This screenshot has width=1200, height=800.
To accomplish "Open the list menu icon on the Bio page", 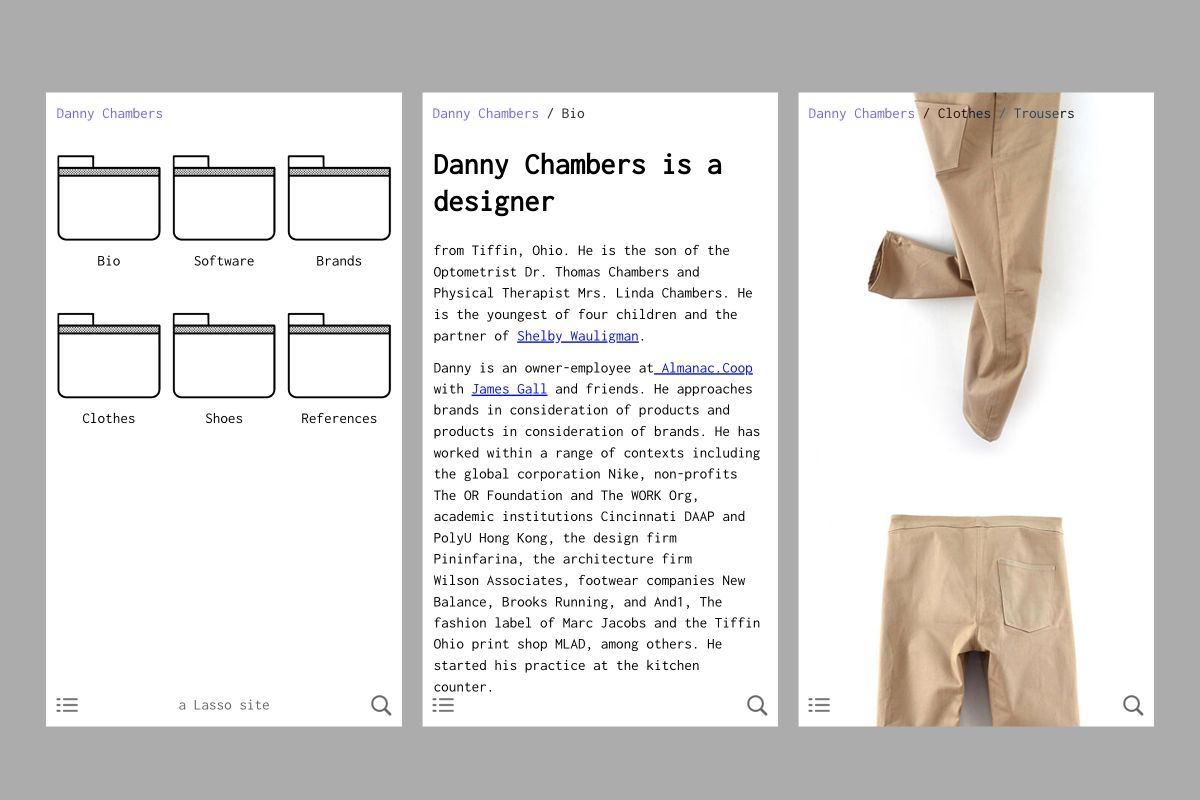I will click(443, 705).
